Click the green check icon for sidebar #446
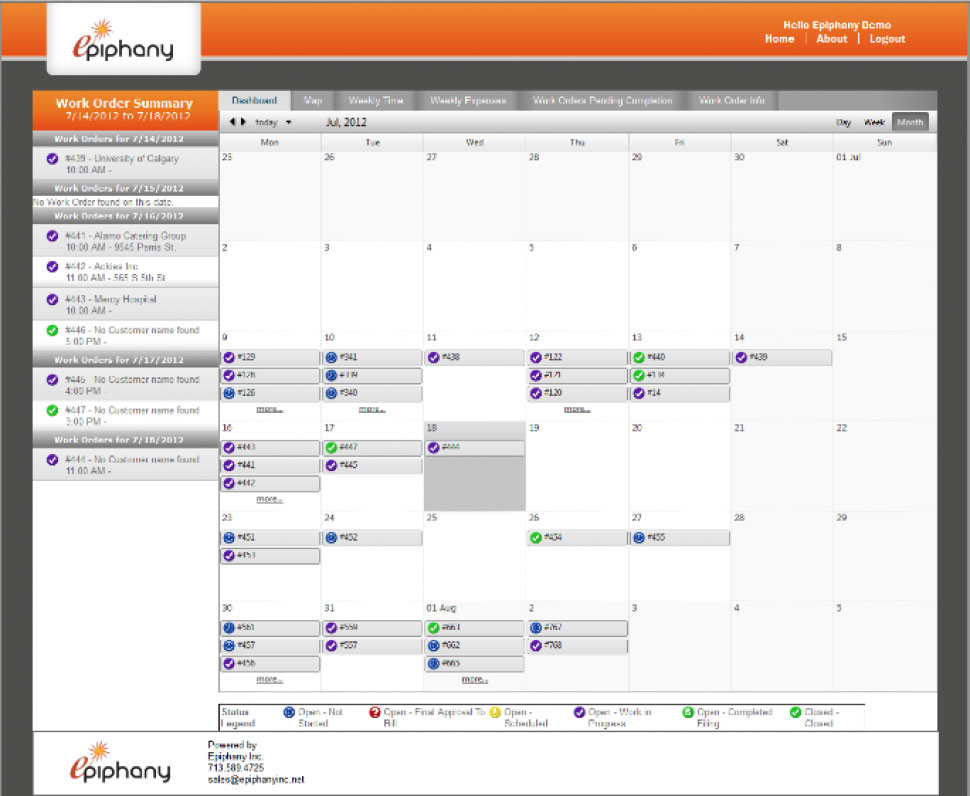This screenshot has width=970, height=796. (x=53, y=330)
